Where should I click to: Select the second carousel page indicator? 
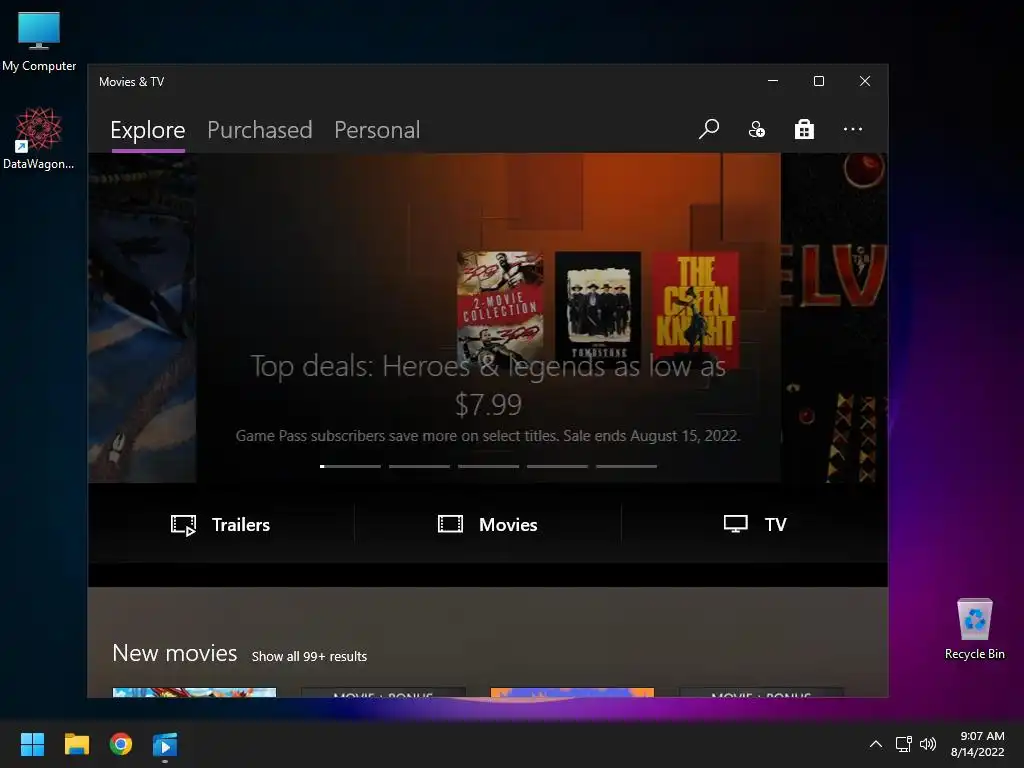coord(419,466)
